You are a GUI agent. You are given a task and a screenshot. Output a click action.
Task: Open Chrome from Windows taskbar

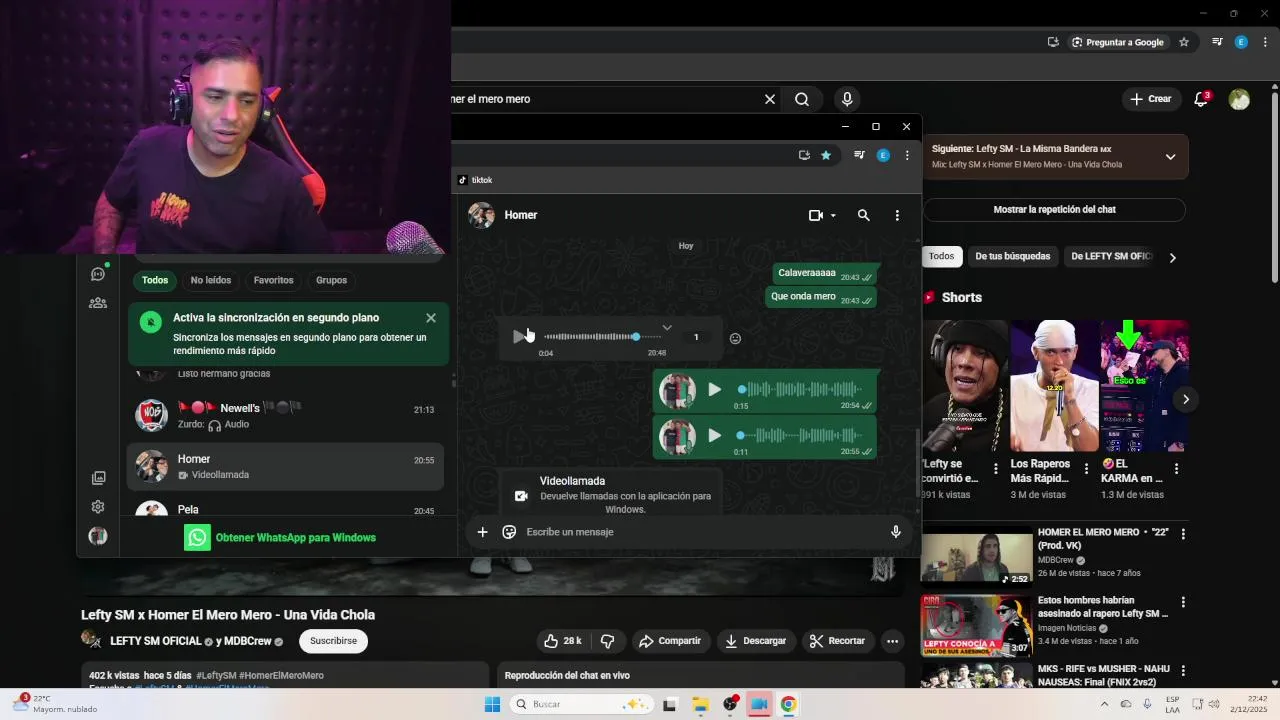click(788, 704)
